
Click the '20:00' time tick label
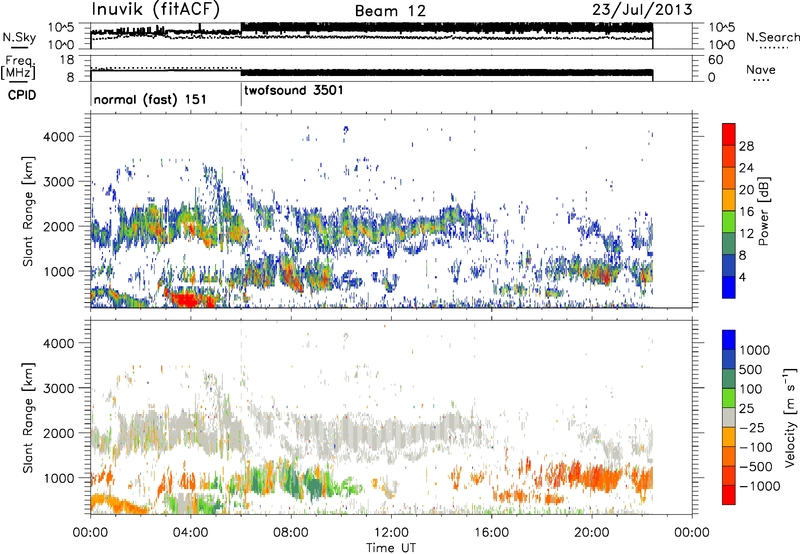(592, 533)
